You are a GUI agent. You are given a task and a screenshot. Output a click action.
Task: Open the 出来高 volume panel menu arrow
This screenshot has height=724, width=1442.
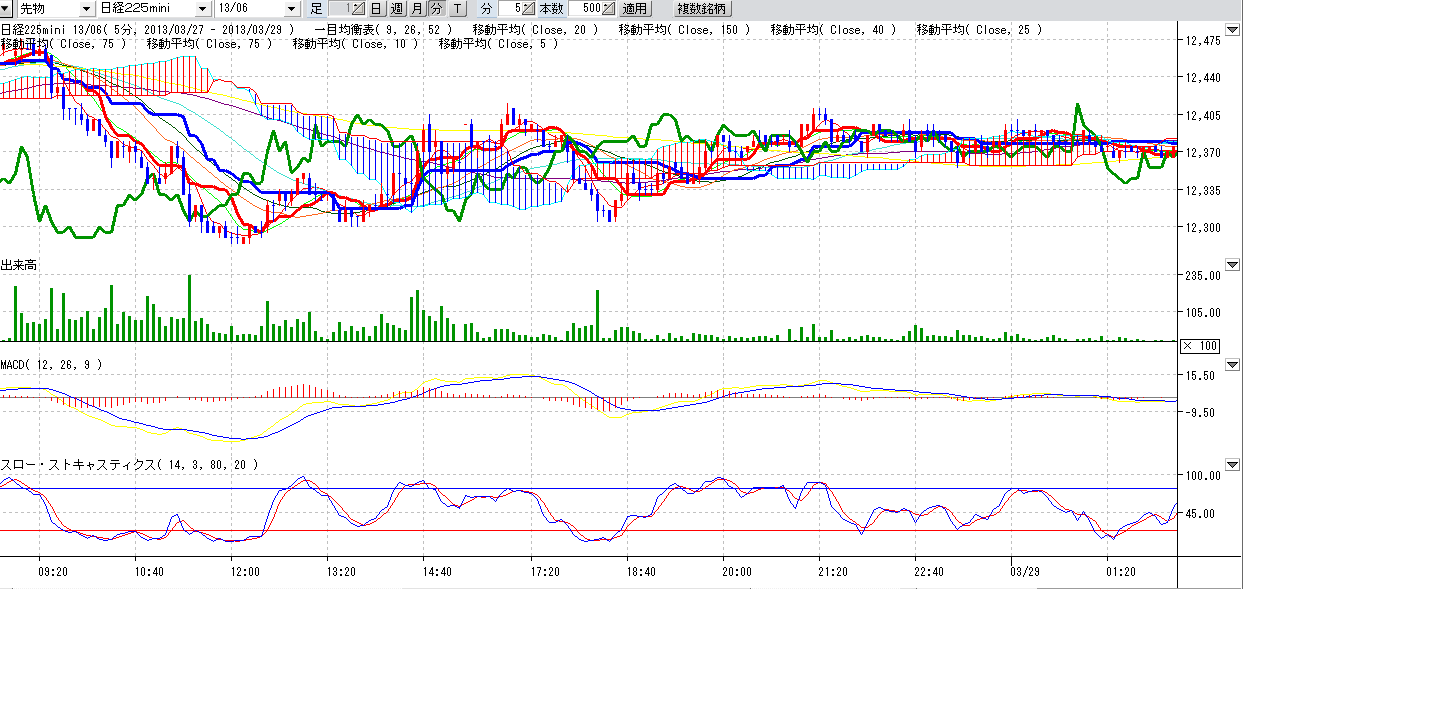point(1232,265)
